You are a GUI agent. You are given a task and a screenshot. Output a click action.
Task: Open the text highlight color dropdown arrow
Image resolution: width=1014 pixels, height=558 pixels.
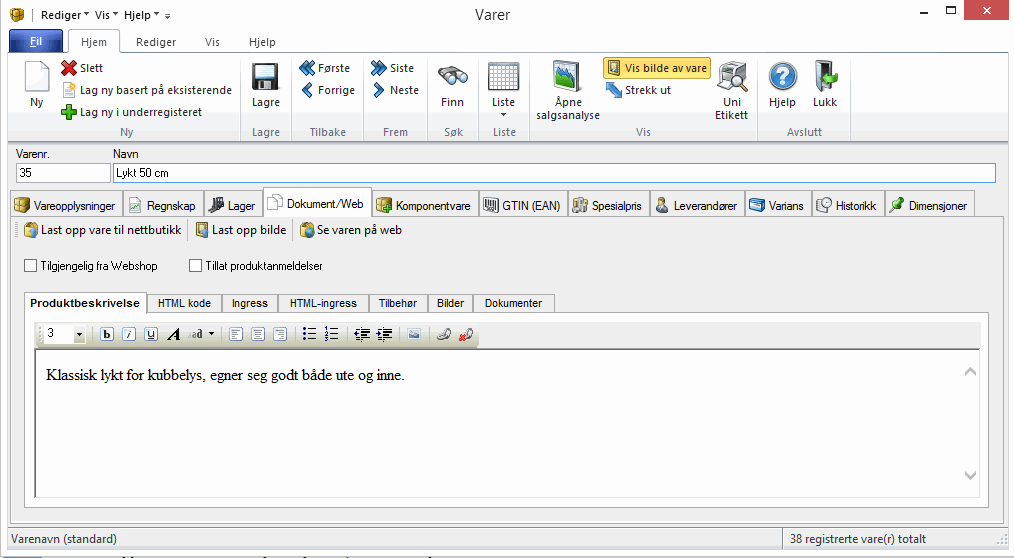(x=211, y=335)
